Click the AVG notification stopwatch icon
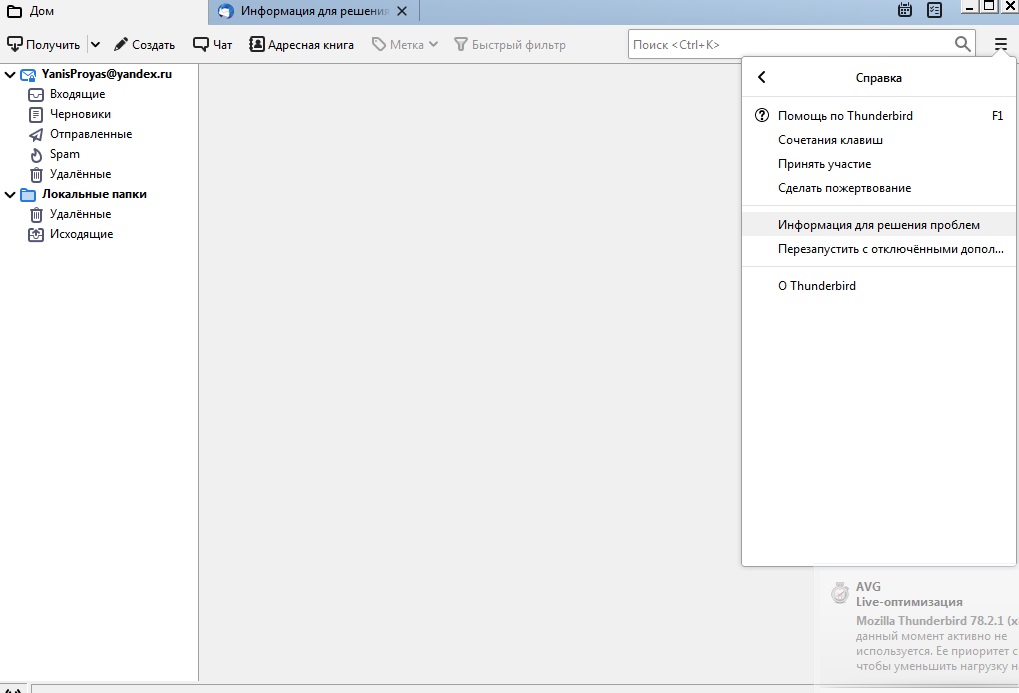 click(x=840, y=593)
